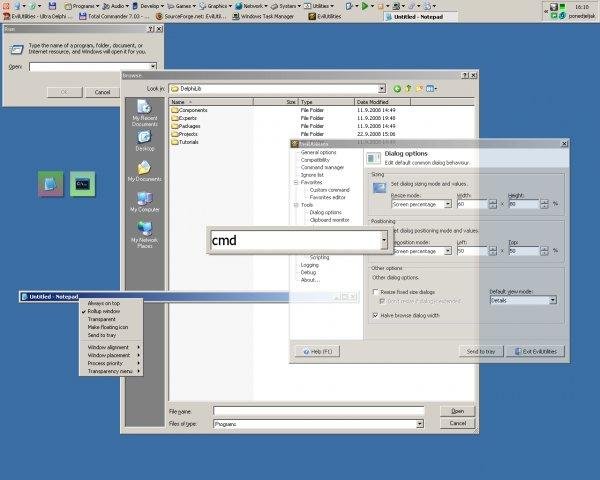Click the green back arrow in Browse dialog
The image size is (600, 480).
397,89
